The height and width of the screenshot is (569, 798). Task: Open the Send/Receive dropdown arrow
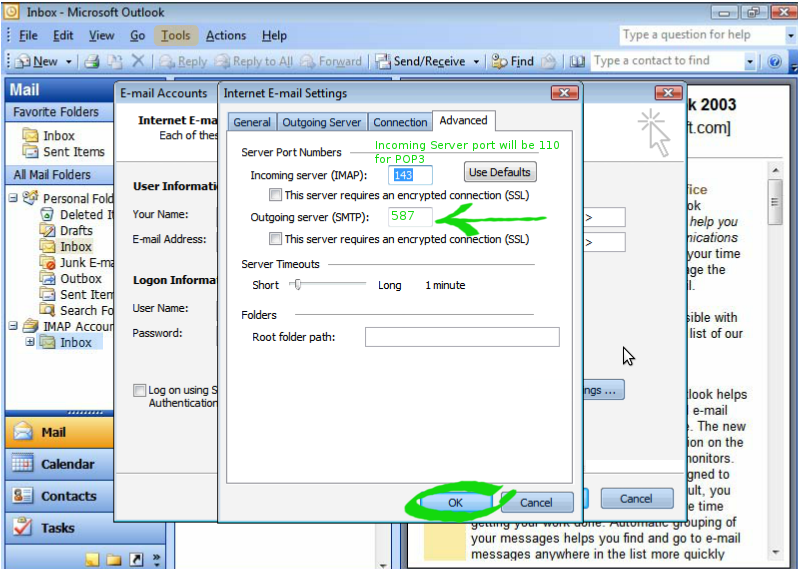point(476,62)
